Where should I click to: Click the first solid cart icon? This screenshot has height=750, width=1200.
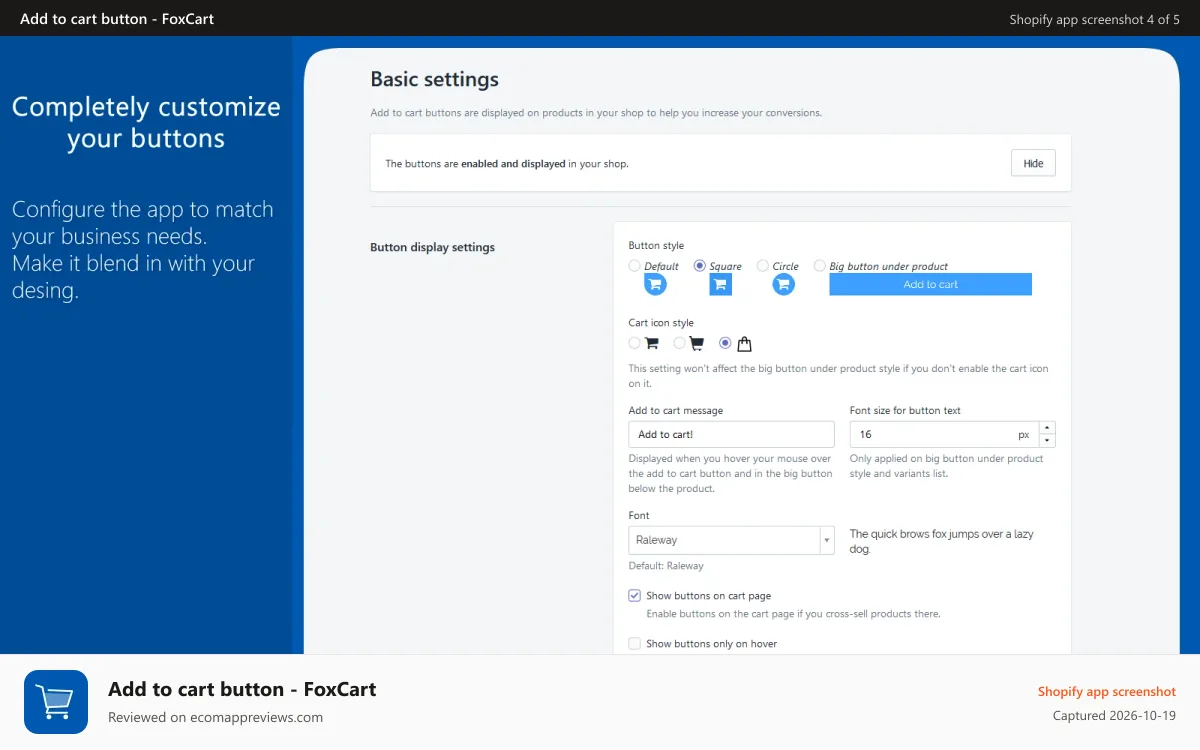(652, 343)
